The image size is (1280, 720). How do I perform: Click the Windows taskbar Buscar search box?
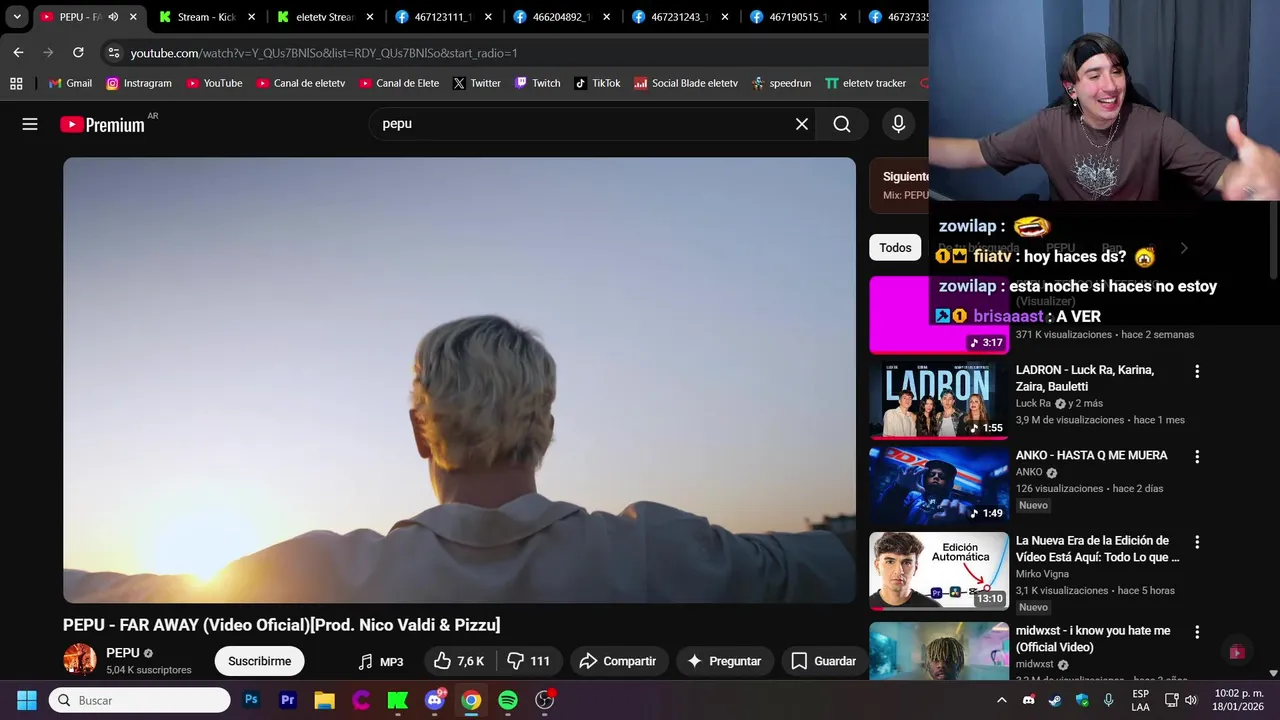point(140,700)
